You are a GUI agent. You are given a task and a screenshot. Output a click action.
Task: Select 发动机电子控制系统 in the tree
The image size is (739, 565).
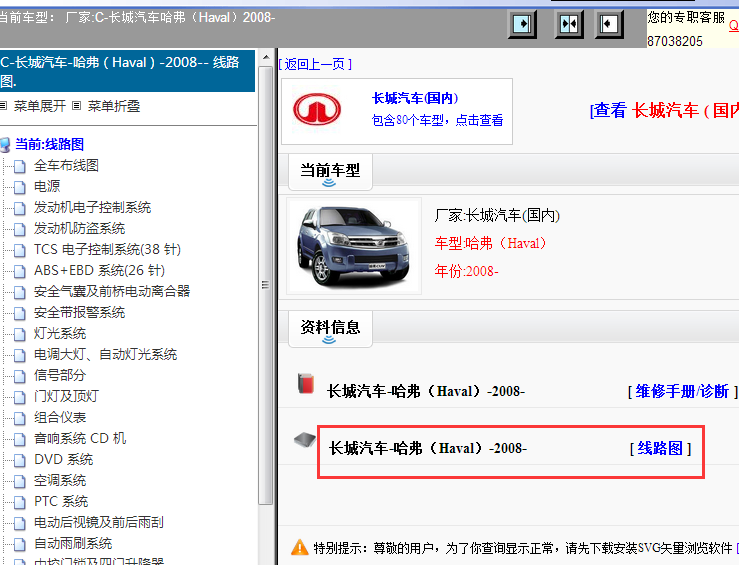click(x=92, y=207)
